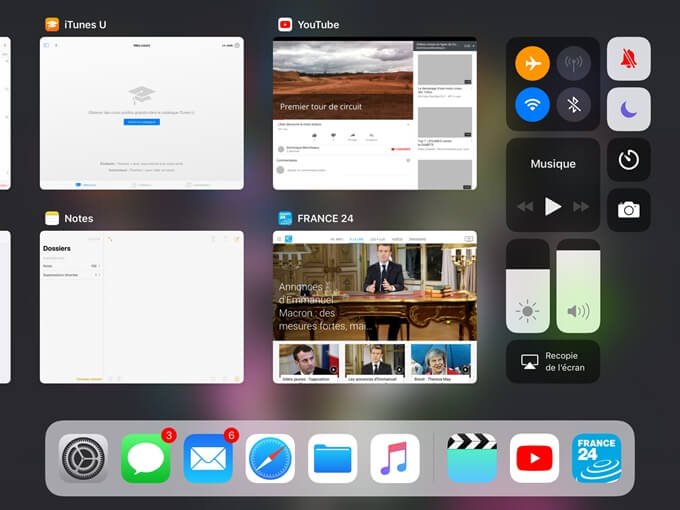The image size is (680, 510).
Task: Open the Gilets jaunes video thumbnail
Action: tap(309, 360)
